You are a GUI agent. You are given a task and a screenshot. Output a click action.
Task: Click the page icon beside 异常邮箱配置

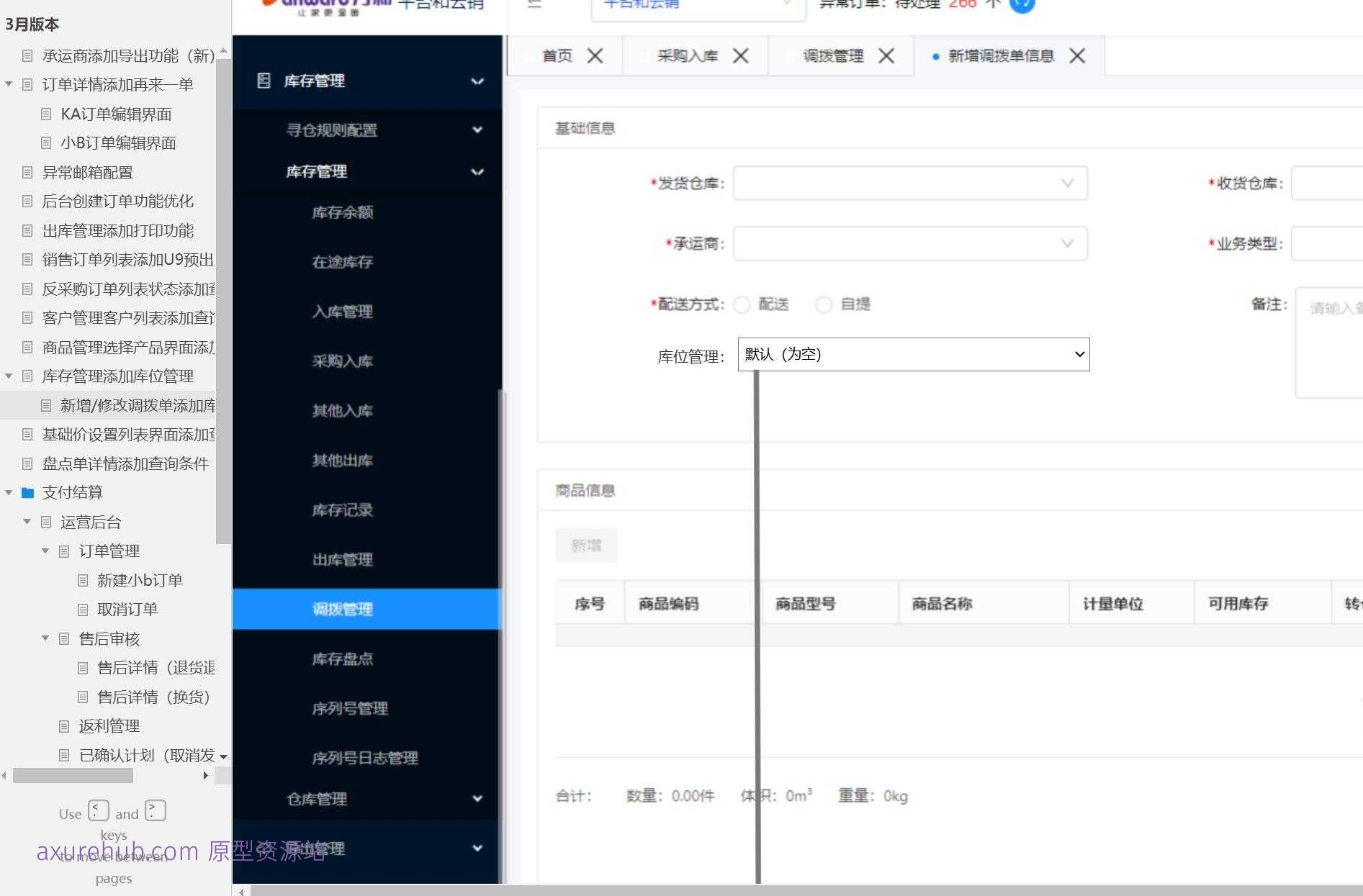(x=27, y=172)
